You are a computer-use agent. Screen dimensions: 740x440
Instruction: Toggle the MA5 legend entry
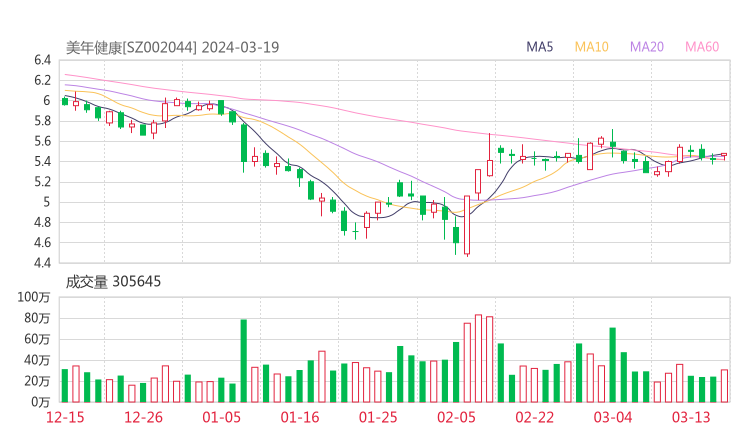[540, 47]
